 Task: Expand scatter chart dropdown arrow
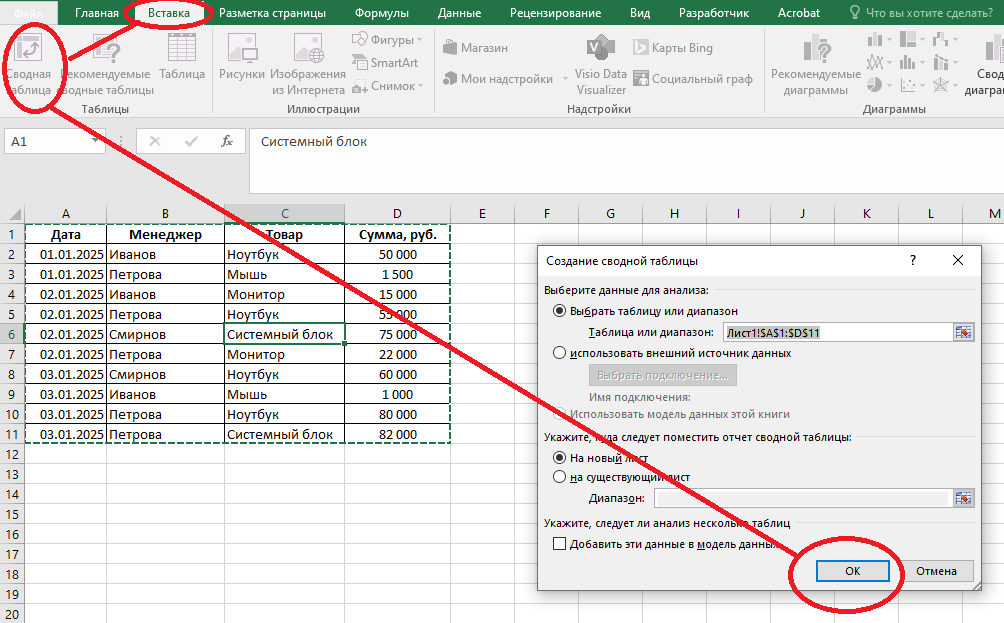click(x=923, y=85)
